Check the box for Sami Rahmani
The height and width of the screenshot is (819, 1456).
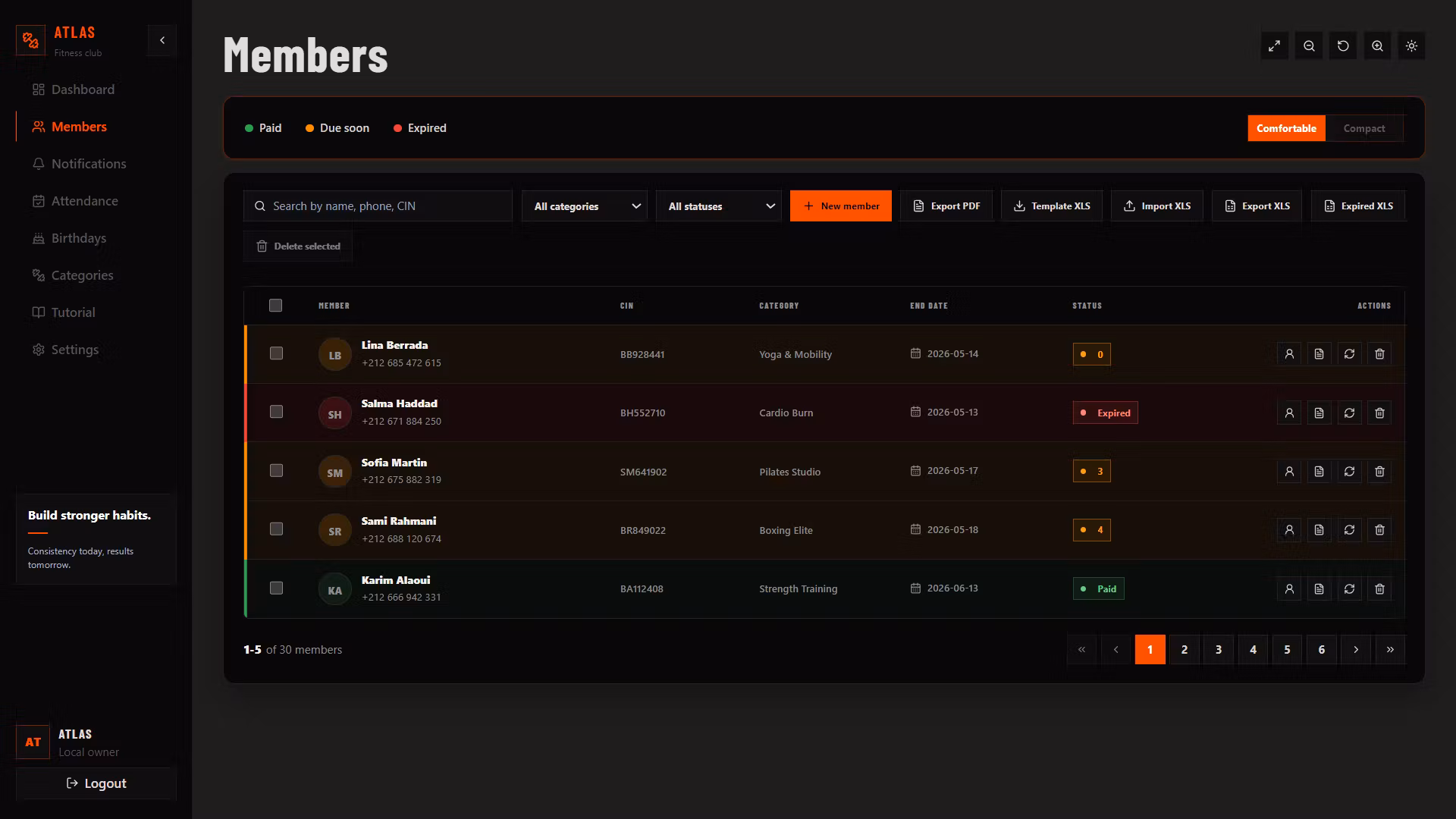pos(276,529)
